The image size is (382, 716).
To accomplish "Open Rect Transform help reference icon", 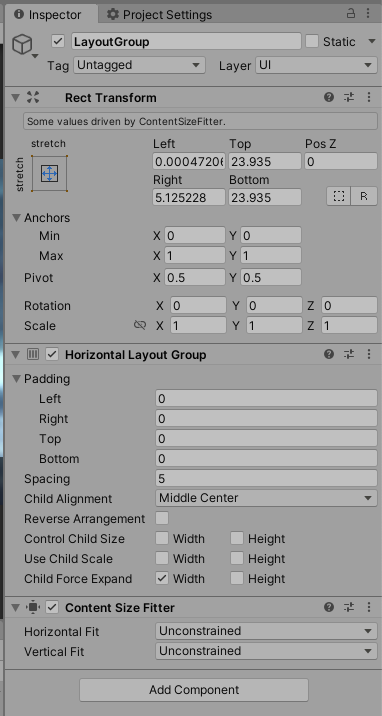I will pos(329,97).
